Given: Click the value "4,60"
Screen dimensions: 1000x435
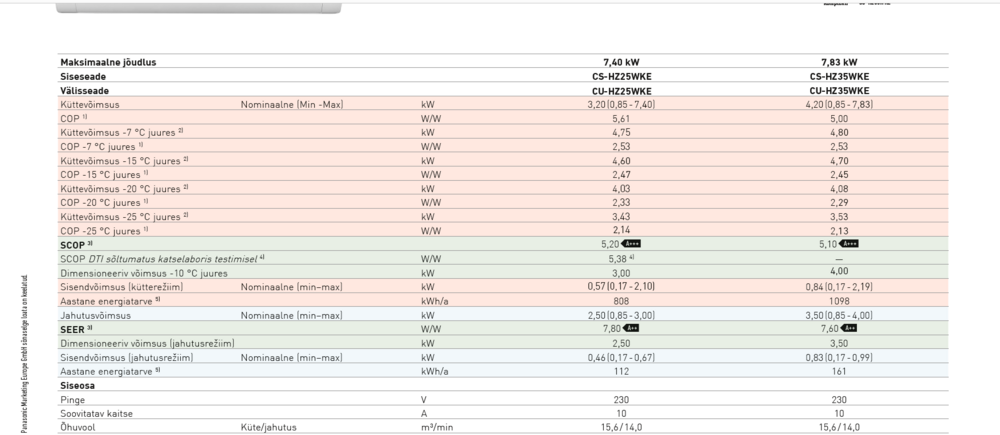Looking at the screenshot, I should coord(621,161).
